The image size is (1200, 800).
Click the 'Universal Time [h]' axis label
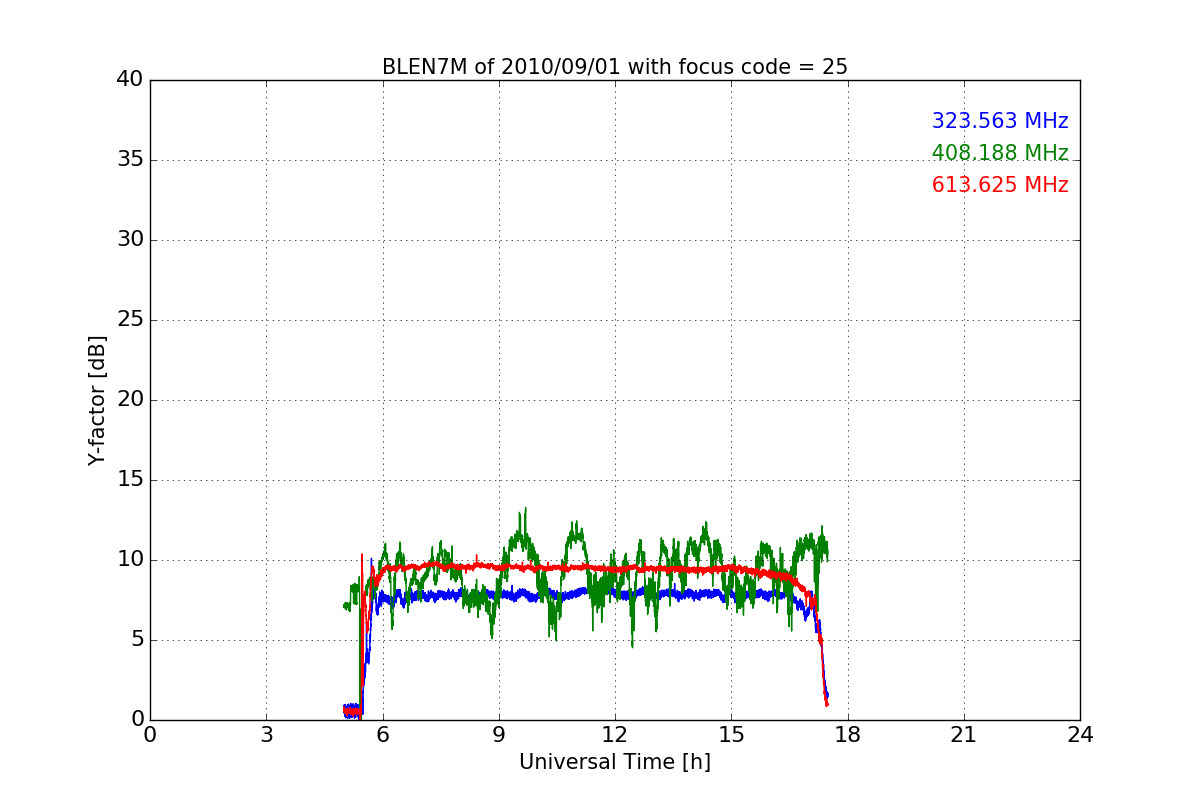614,762
